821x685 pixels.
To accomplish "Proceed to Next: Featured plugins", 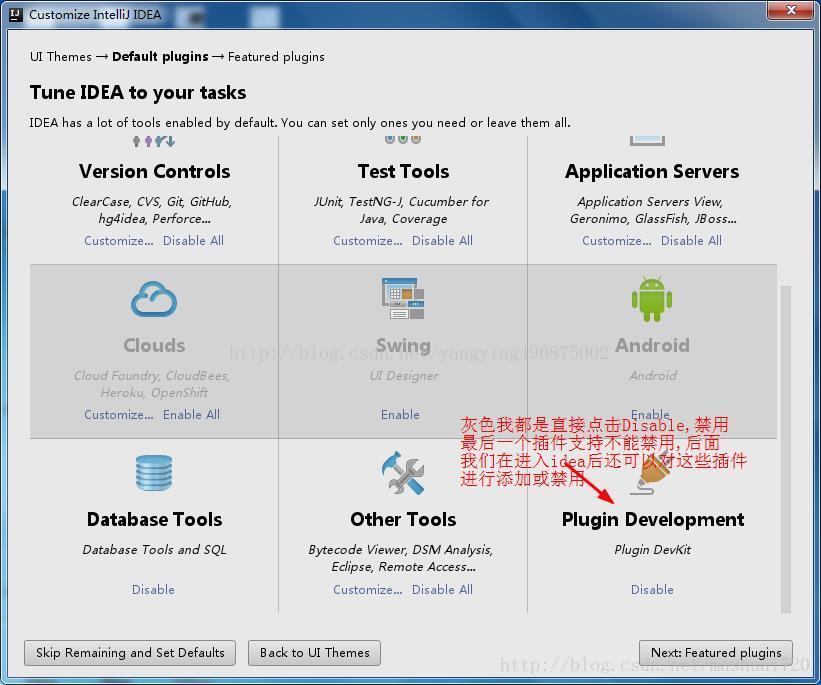I will click(716, 653).
